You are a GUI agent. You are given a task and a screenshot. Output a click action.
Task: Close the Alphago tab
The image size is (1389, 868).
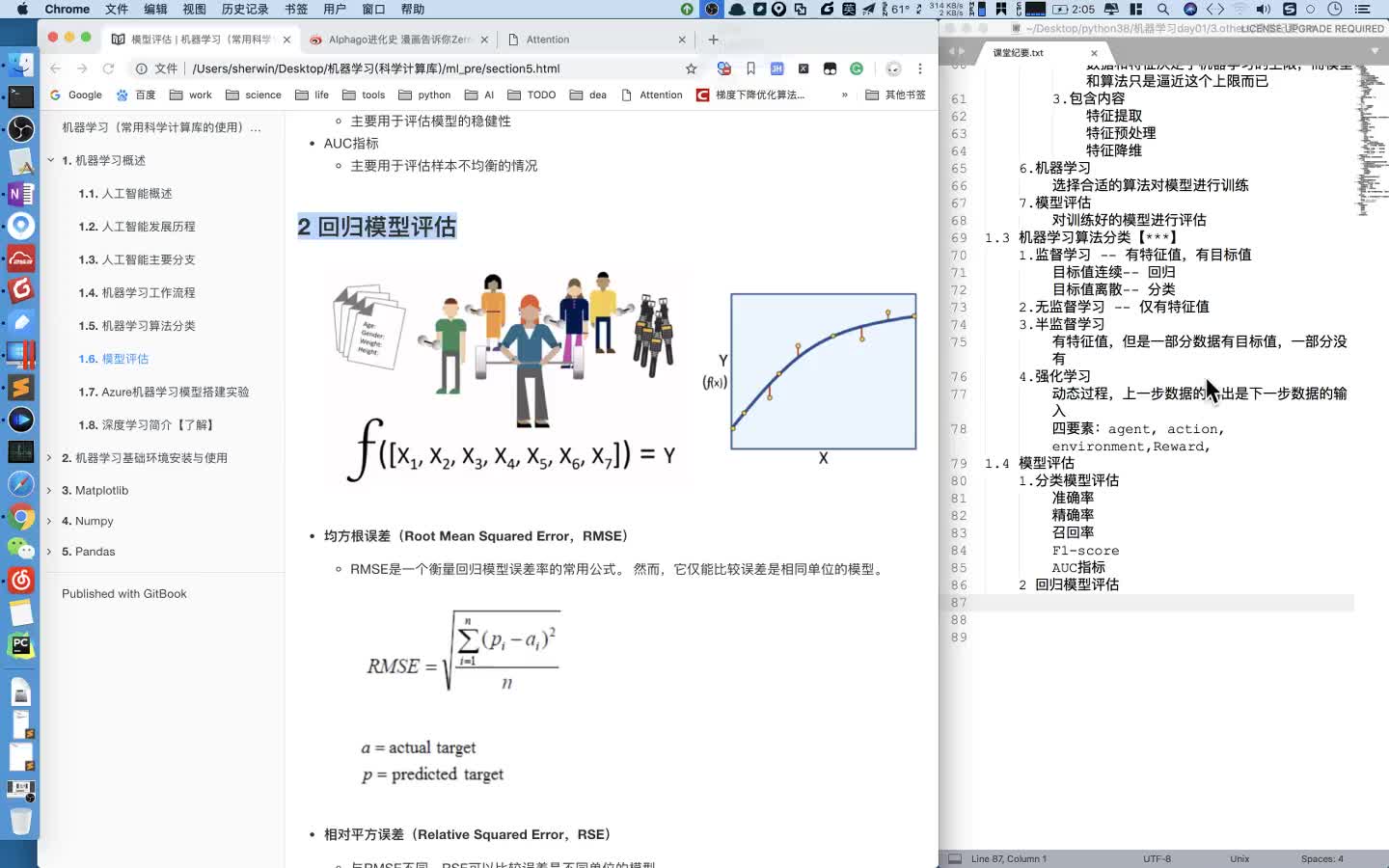click(484, 40)
